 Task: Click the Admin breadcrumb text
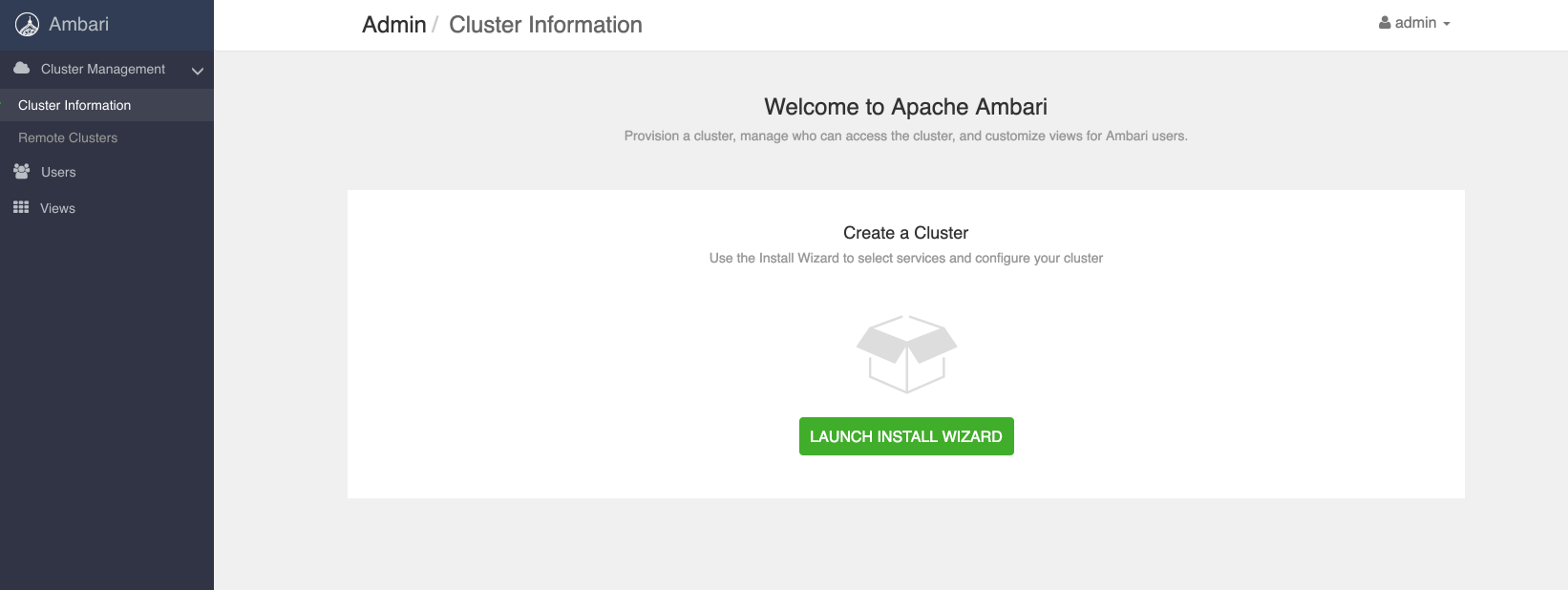(x=393, y=25)
